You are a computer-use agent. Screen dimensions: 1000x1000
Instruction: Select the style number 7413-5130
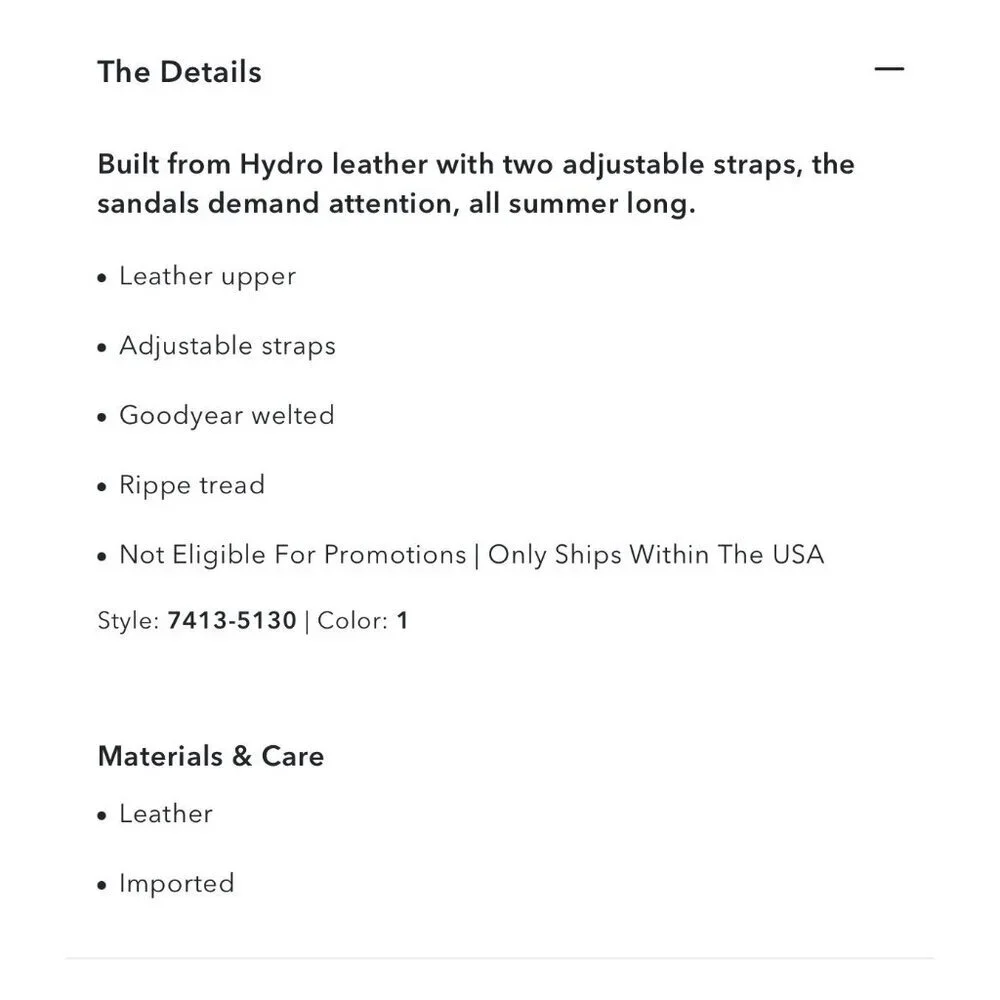(232, 621)
